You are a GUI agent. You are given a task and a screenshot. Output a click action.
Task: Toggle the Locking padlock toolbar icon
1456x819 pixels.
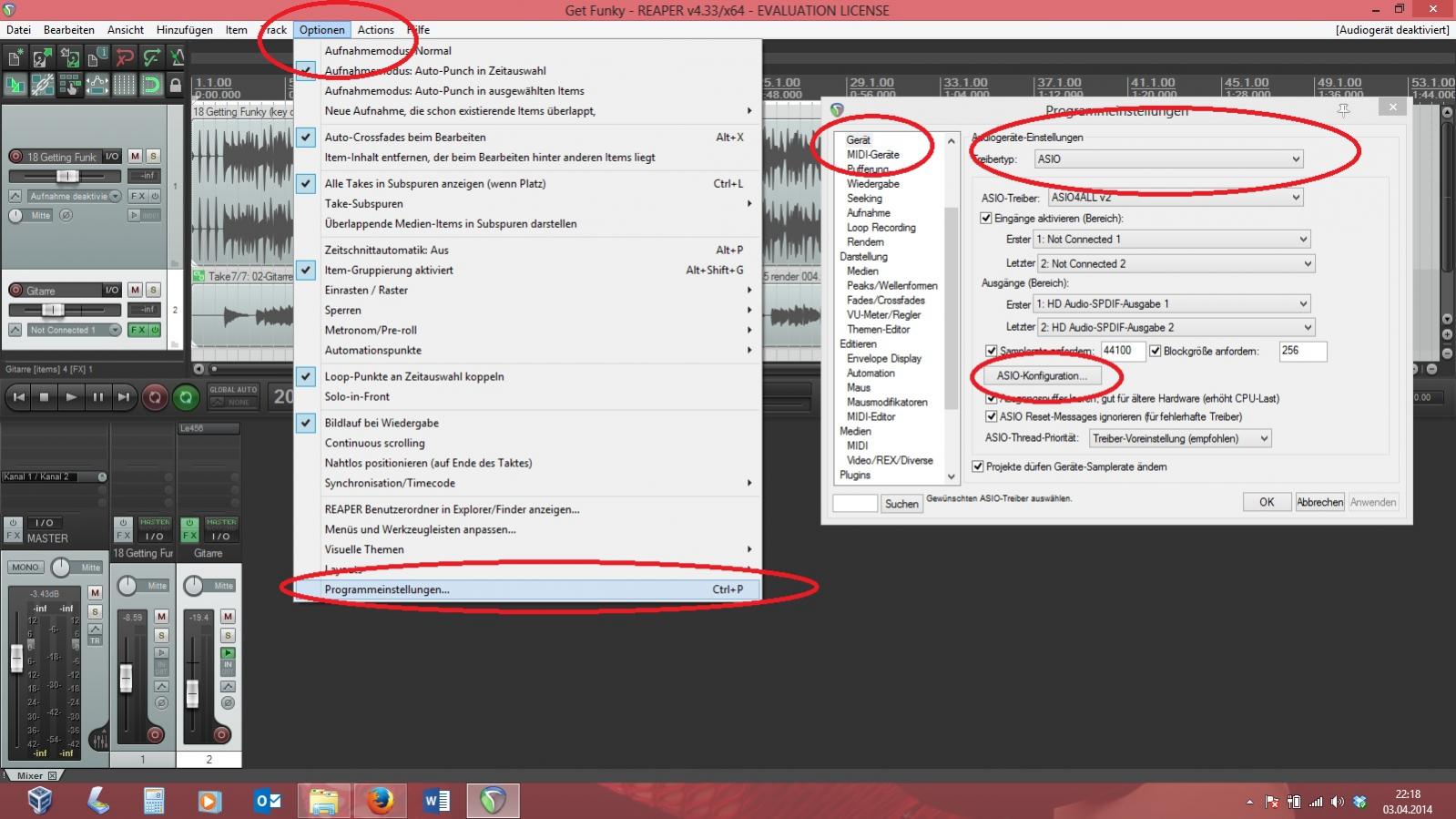point(176,85)
